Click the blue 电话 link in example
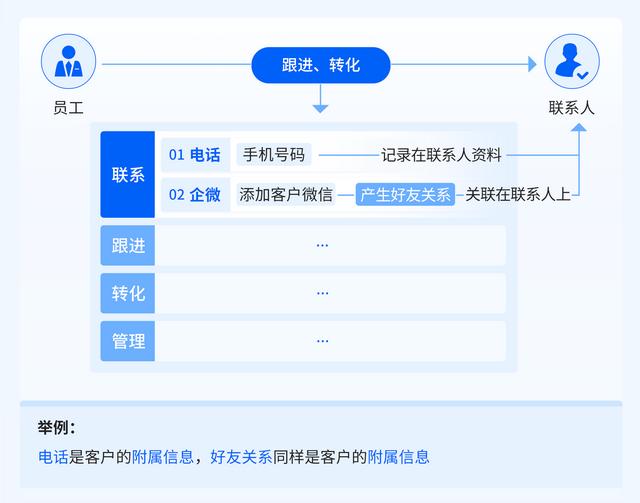The height and width of the screenshot is (503, 640). 53,457
